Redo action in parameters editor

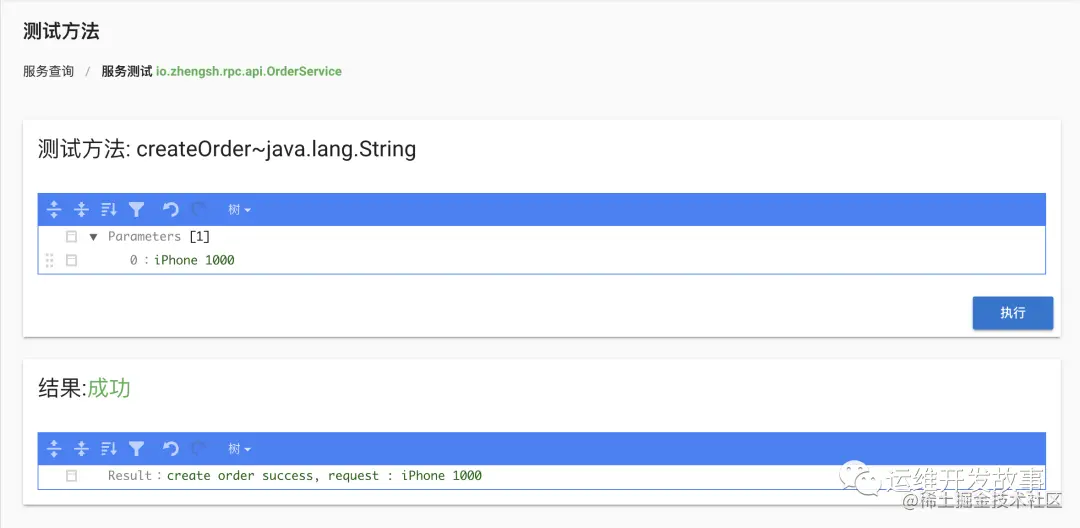[x=198, y=209]
